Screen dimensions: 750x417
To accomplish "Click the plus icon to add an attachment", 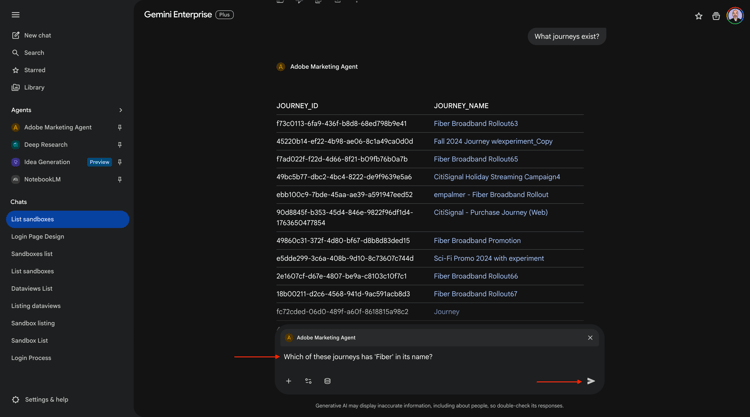I will click(289, 381).
